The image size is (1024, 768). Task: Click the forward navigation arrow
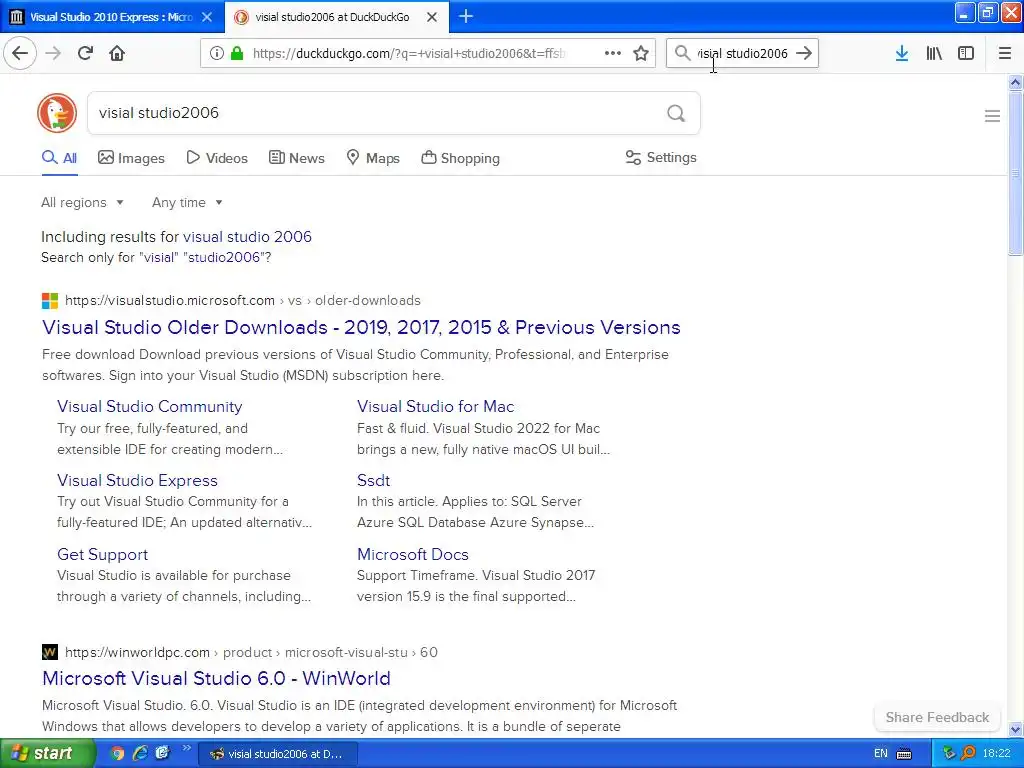[x=53, y=53]
